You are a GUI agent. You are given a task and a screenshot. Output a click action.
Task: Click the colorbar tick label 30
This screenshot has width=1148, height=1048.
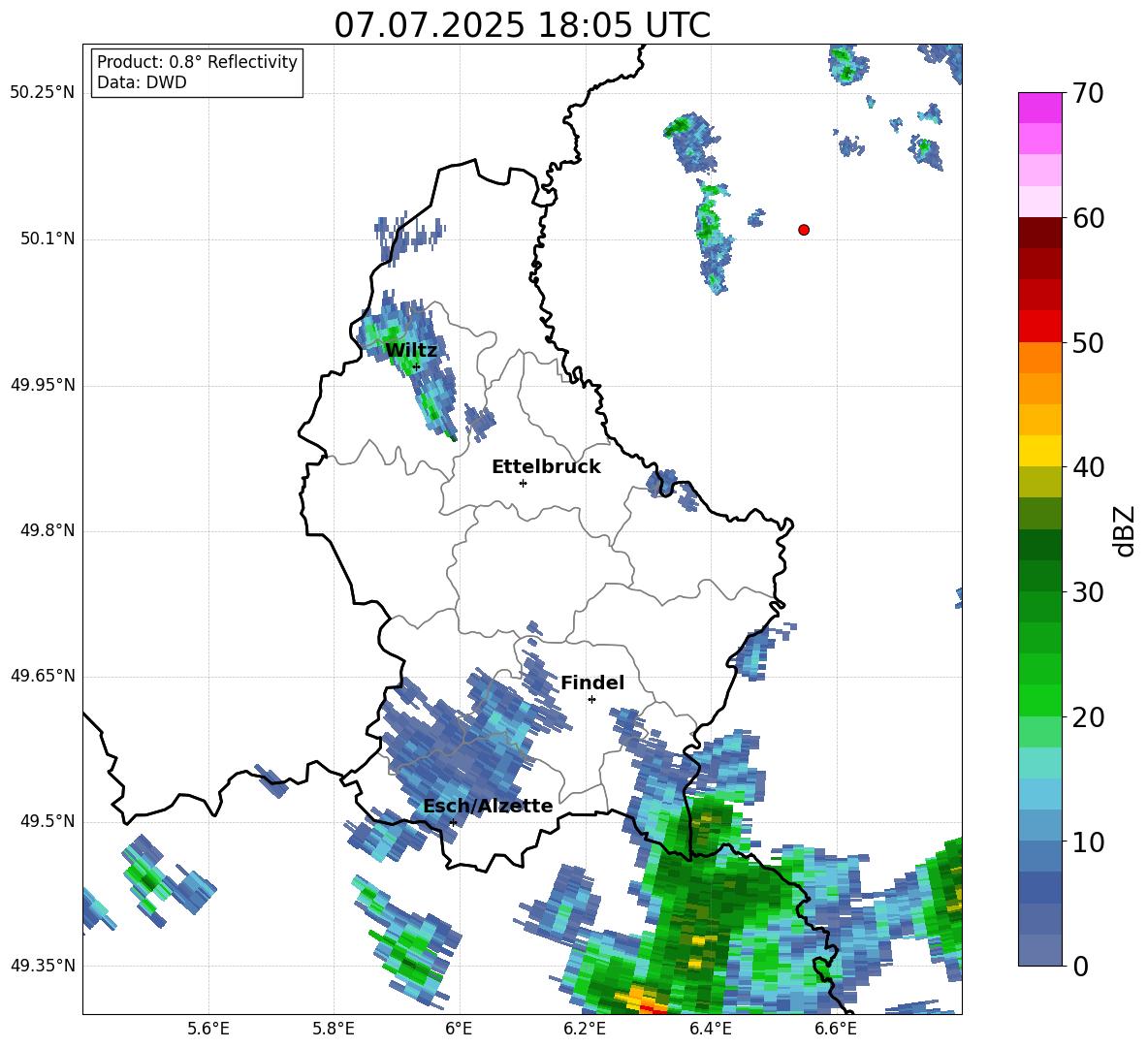tap(1088, 592)
